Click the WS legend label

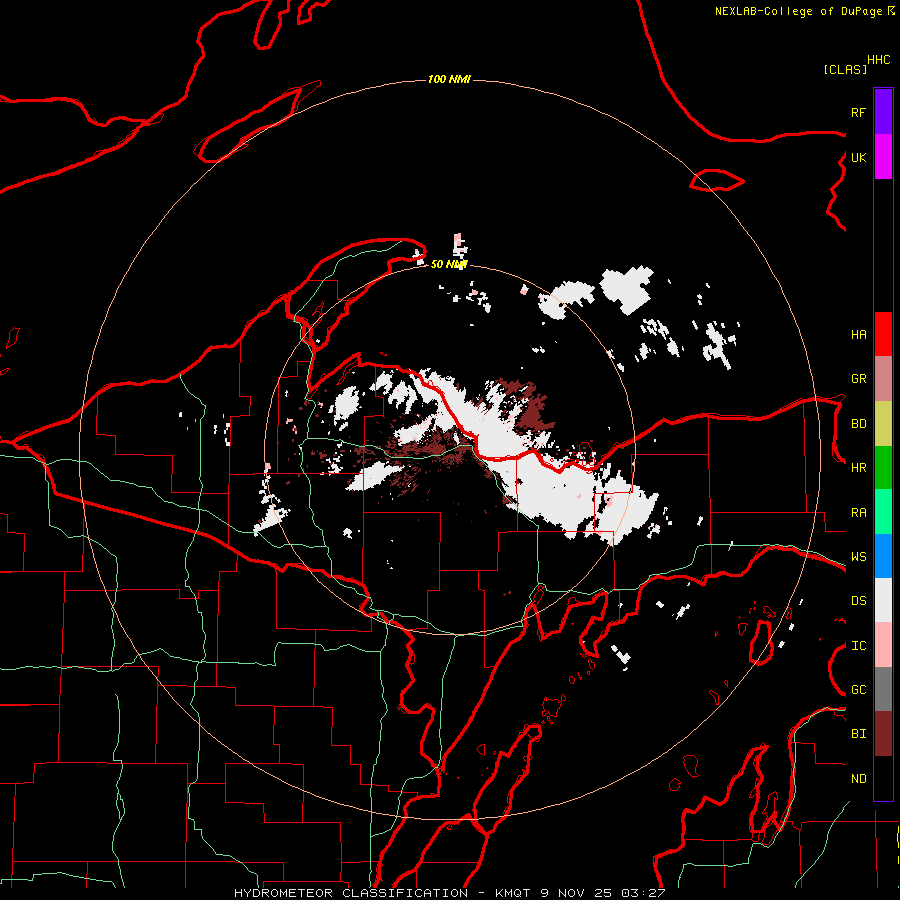coord(858,557)
